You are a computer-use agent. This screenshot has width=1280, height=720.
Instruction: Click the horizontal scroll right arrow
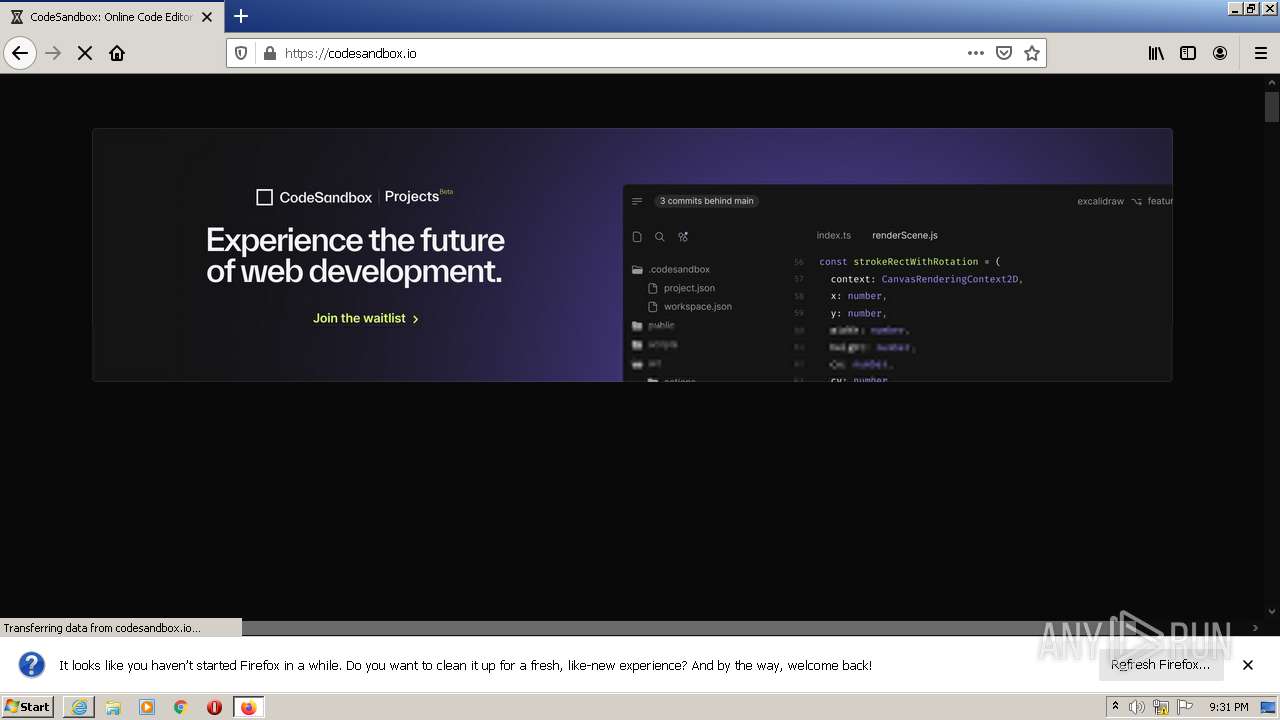(x=1256, y=628)
